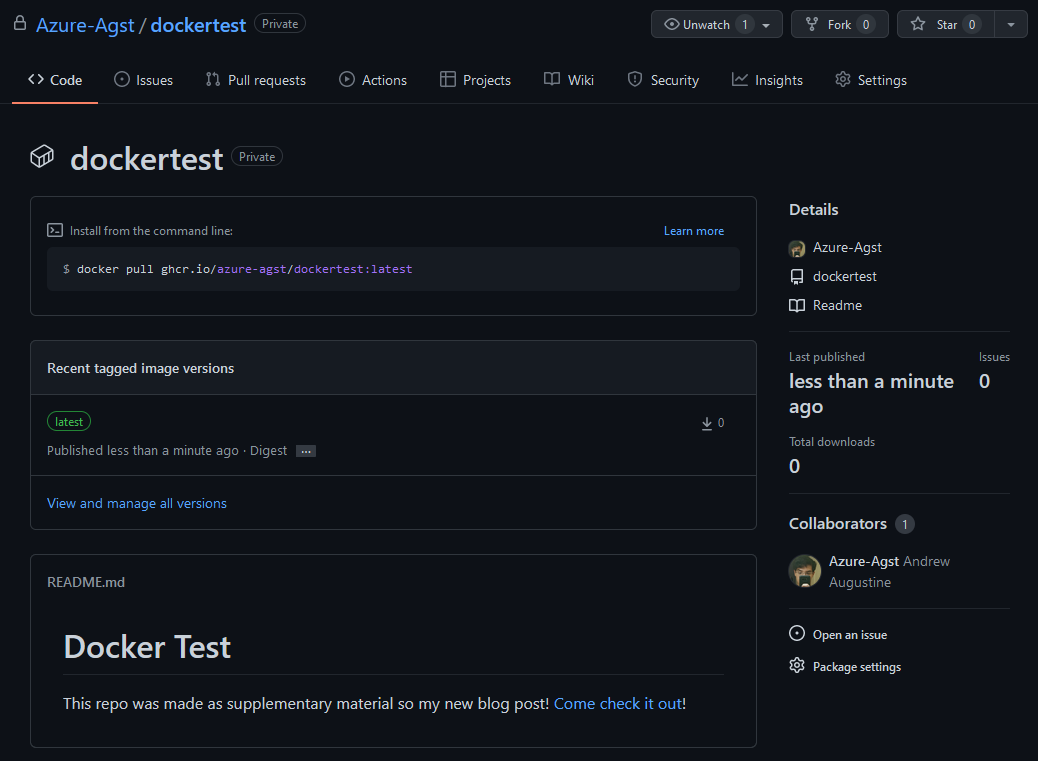Click the download count icon for latest tag
The image size is (1038, 761).
tap(707, 423)
